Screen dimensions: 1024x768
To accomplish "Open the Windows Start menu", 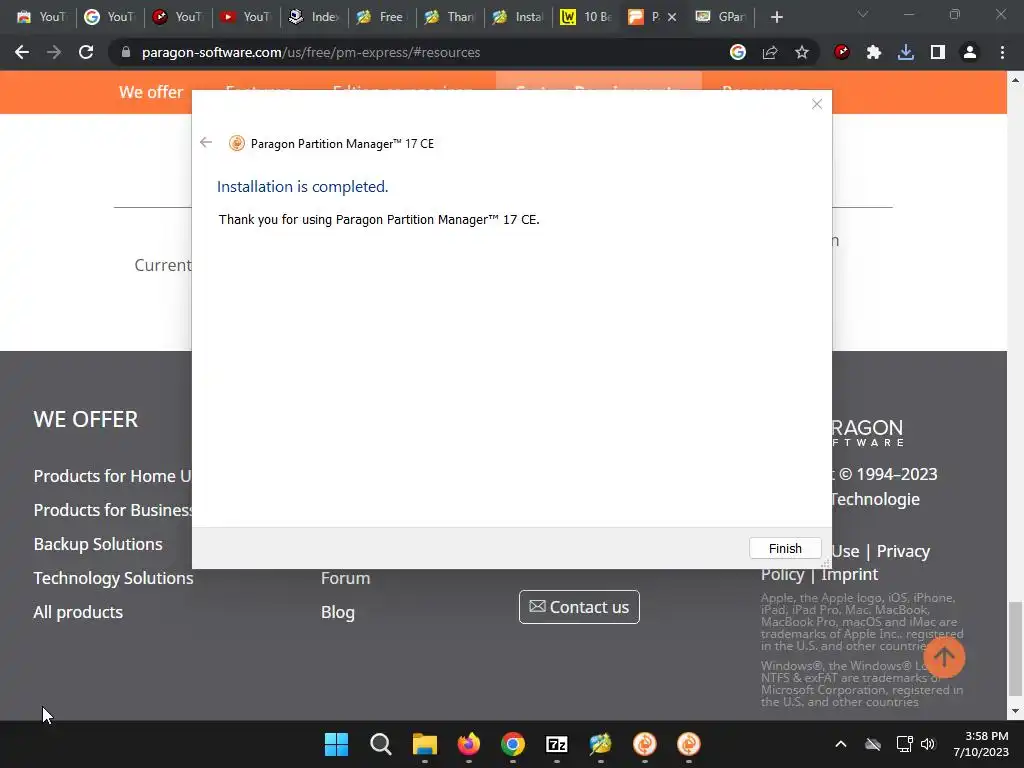I will pos(336,744).
